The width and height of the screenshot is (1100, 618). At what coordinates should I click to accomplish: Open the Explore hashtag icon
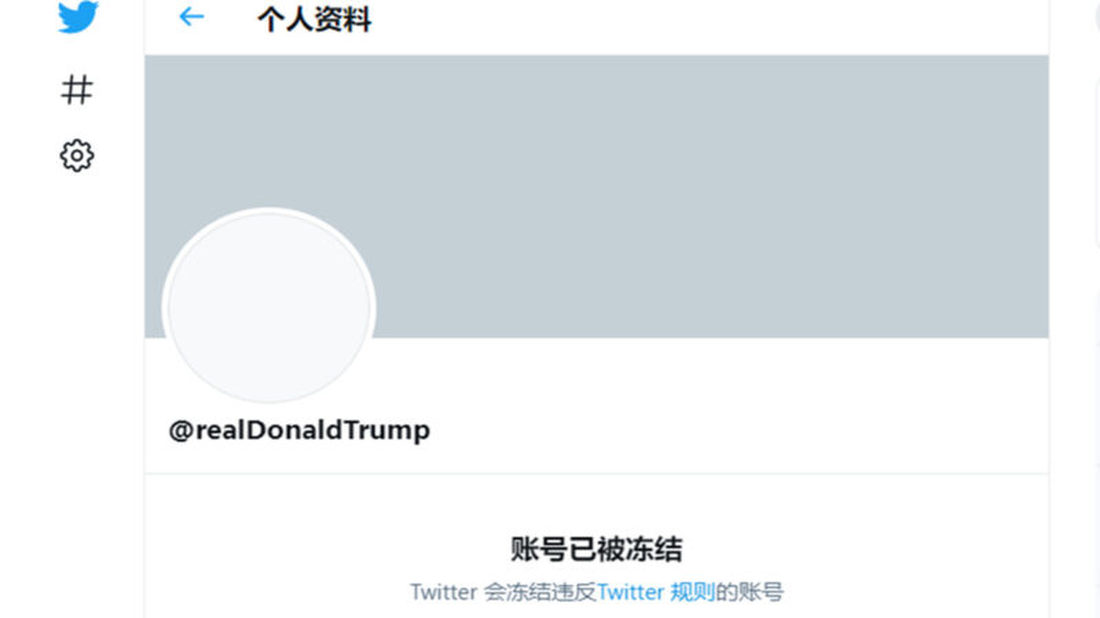coord(76,90)
